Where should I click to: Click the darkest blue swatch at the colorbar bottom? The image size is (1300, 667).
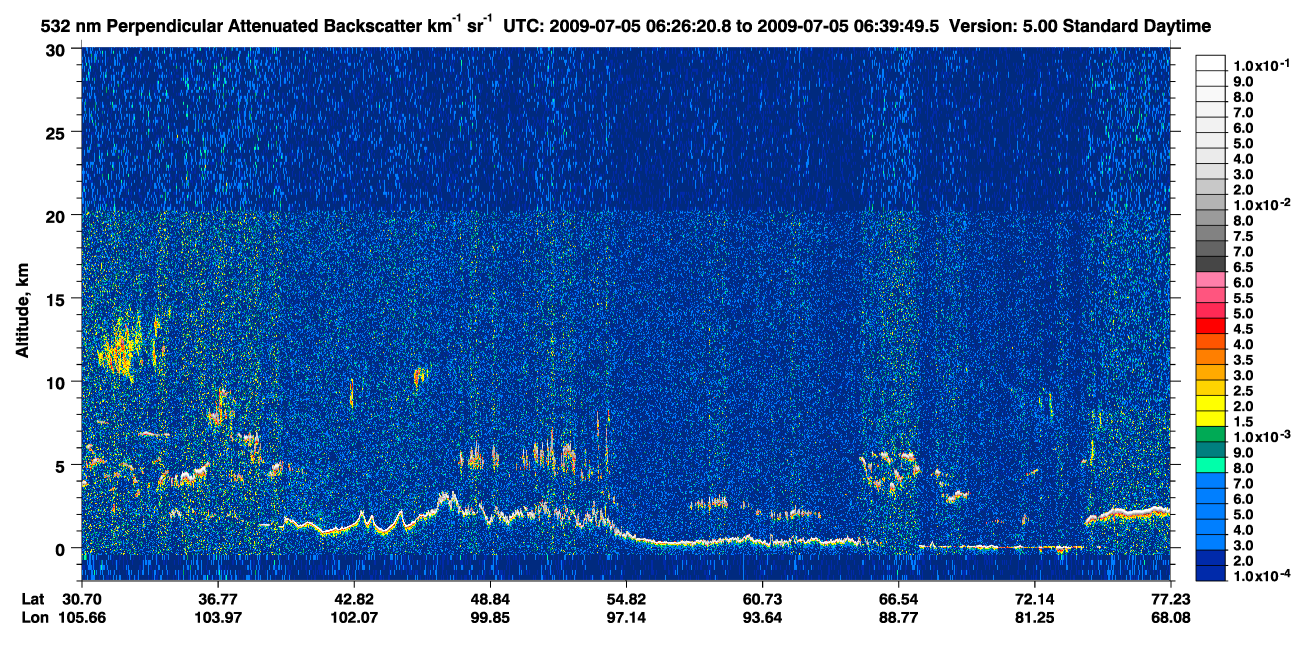[x=1210, y=573]
